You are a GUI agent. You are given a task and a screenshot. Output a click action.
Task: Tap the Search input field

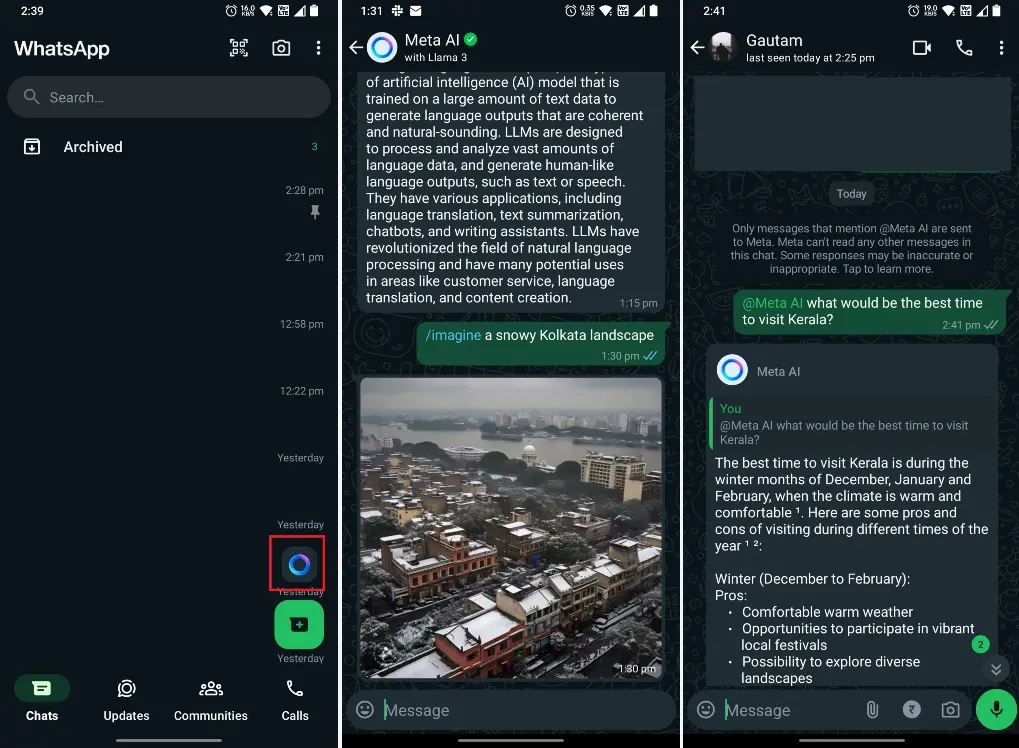click(168, 97)
